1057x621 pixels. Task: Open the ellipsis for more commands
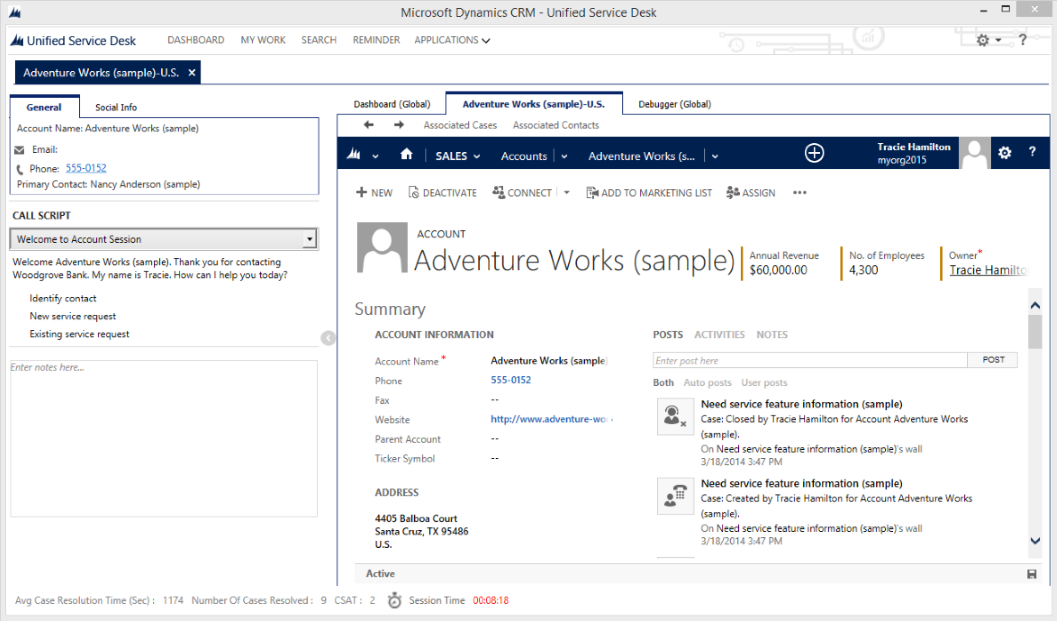799,192
